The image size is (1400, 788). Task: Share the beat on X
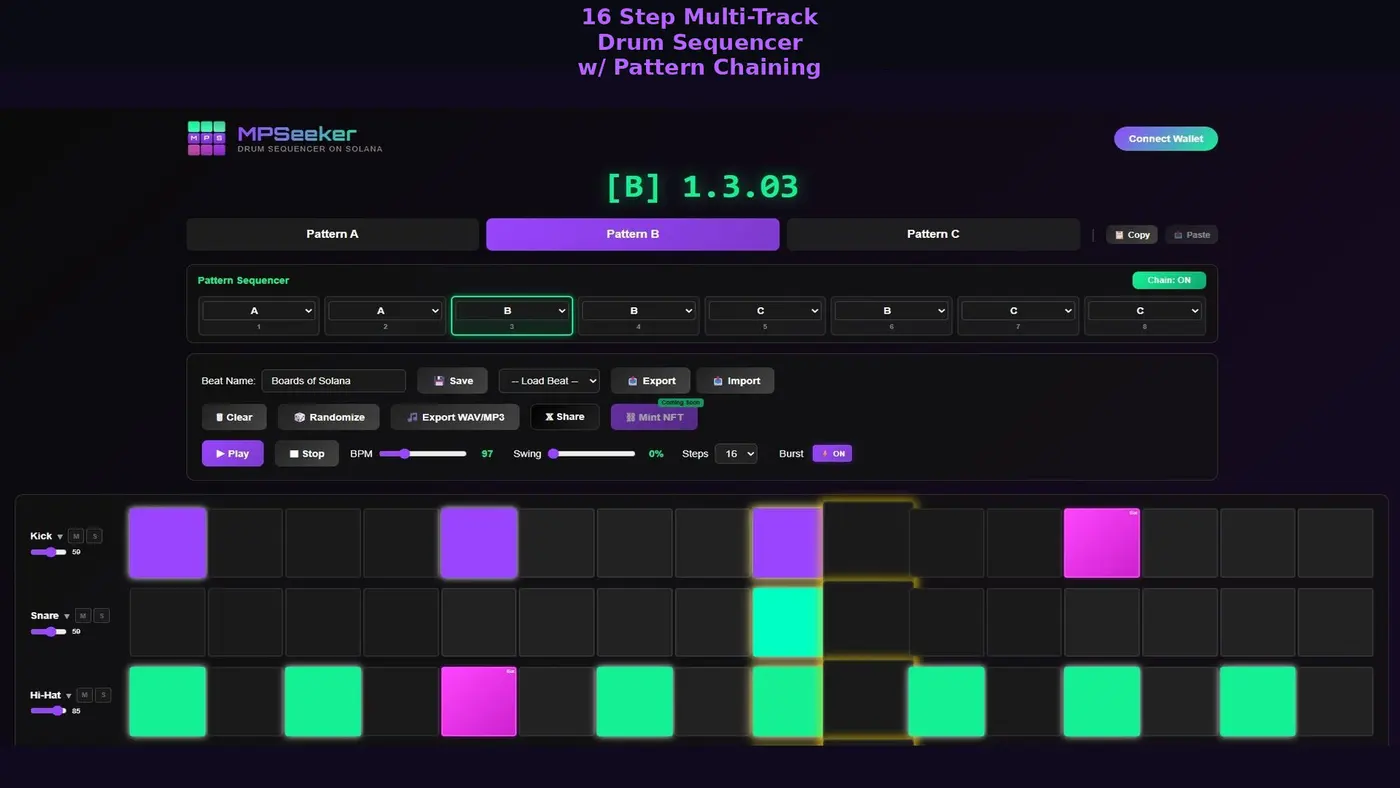click(x=565, y=417)
